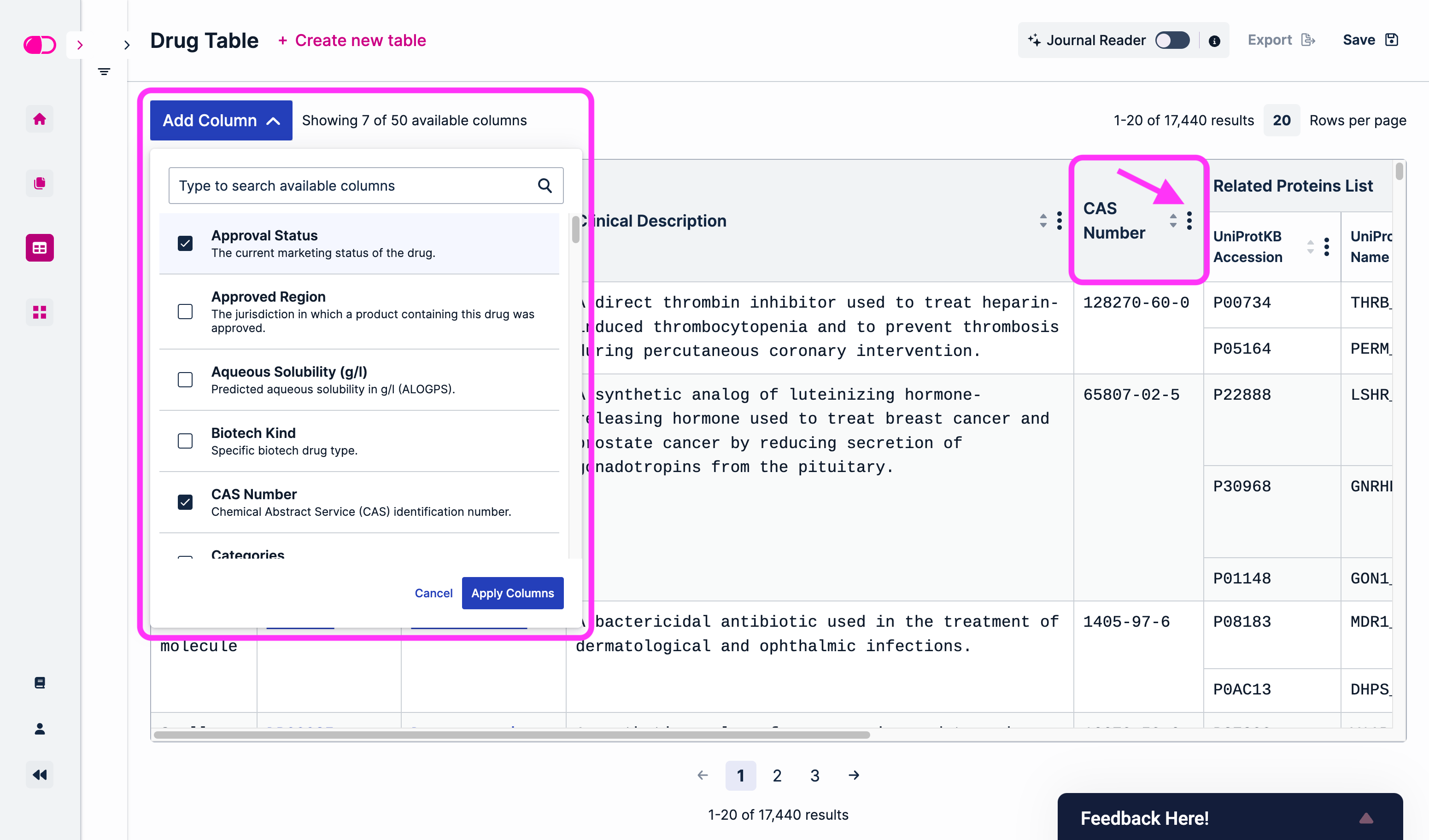Click the Apply Columns button
The width and height of the screenshot is (1429, 840).
click(x=513, y=593)
